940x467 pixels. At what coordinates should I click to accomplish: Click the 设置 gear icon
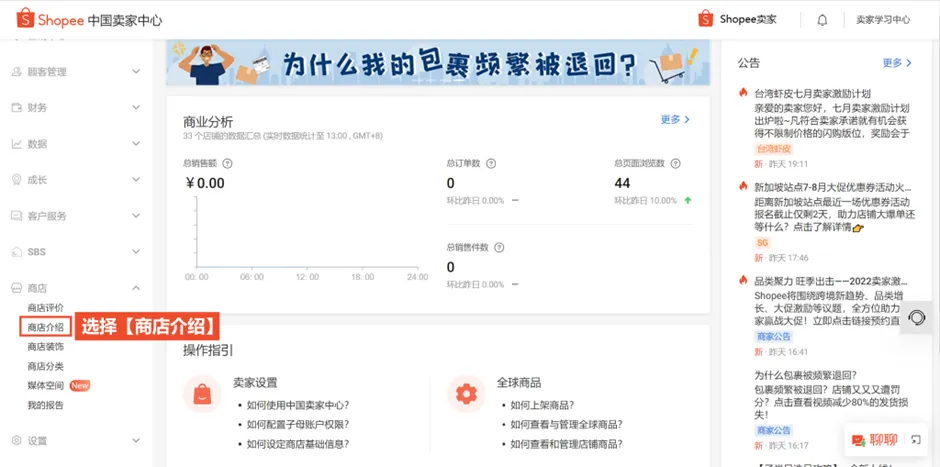17,441
